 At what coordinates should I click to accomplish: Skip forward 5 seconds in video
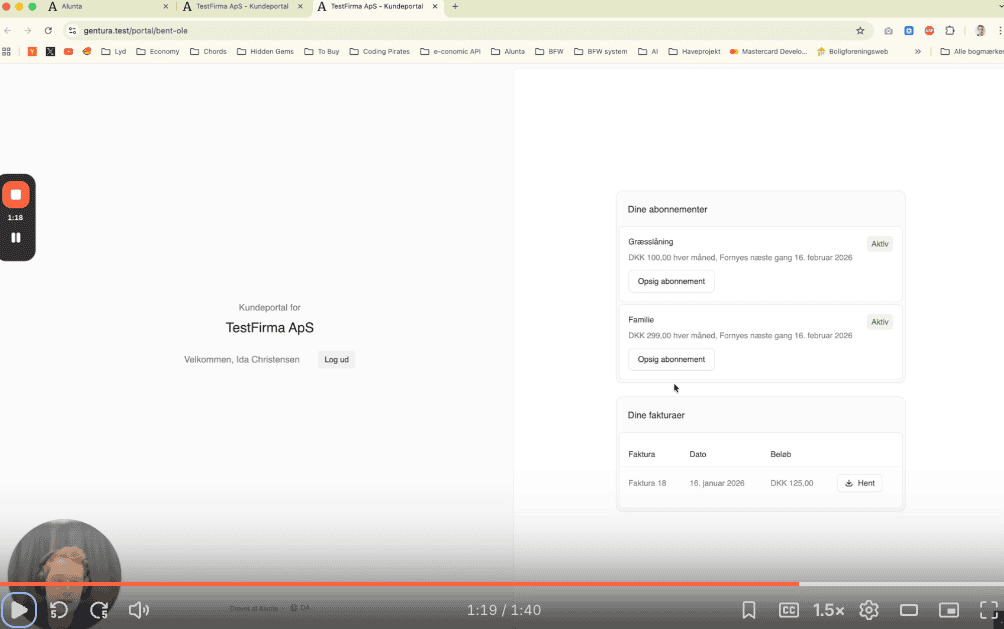pos(99,610)
